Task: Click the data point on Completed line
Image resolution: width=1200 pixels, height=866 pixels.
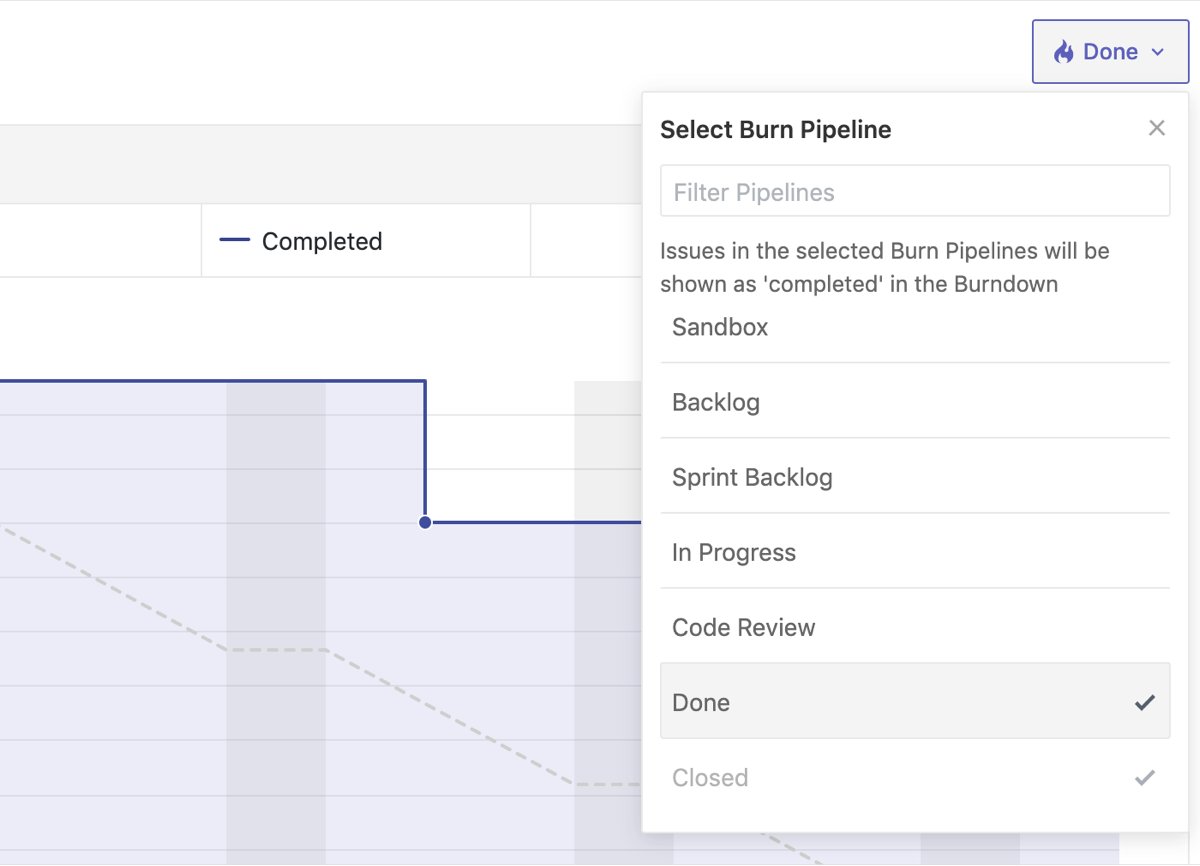Action: click(x=425, y=522)
